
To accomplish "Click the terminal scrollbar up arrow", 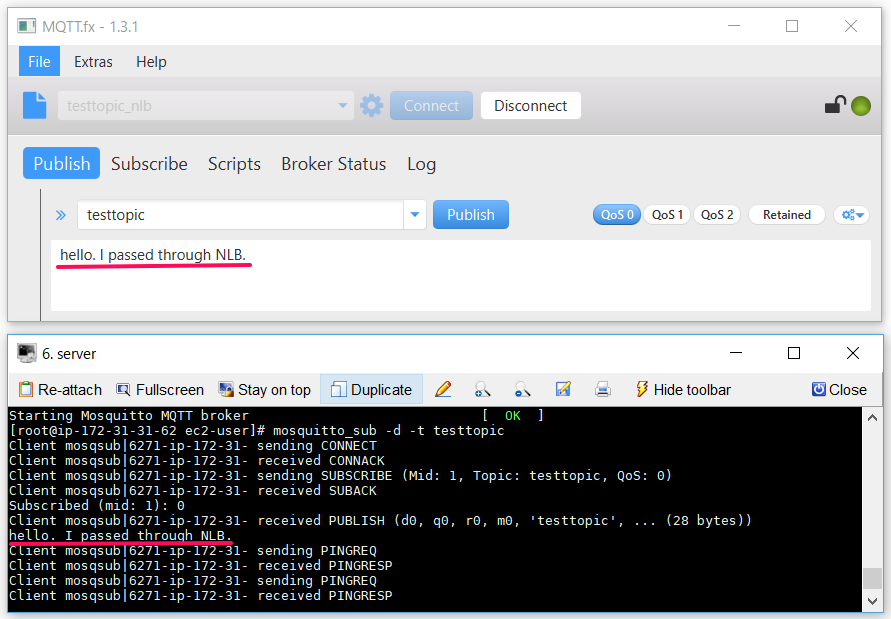I will 872,418.
